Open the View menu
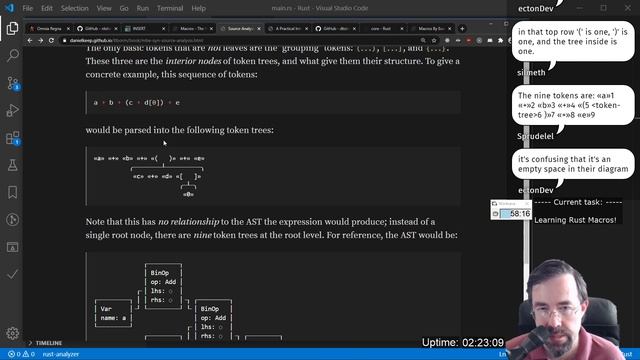640x360 pixels. (x=104, y=8)
